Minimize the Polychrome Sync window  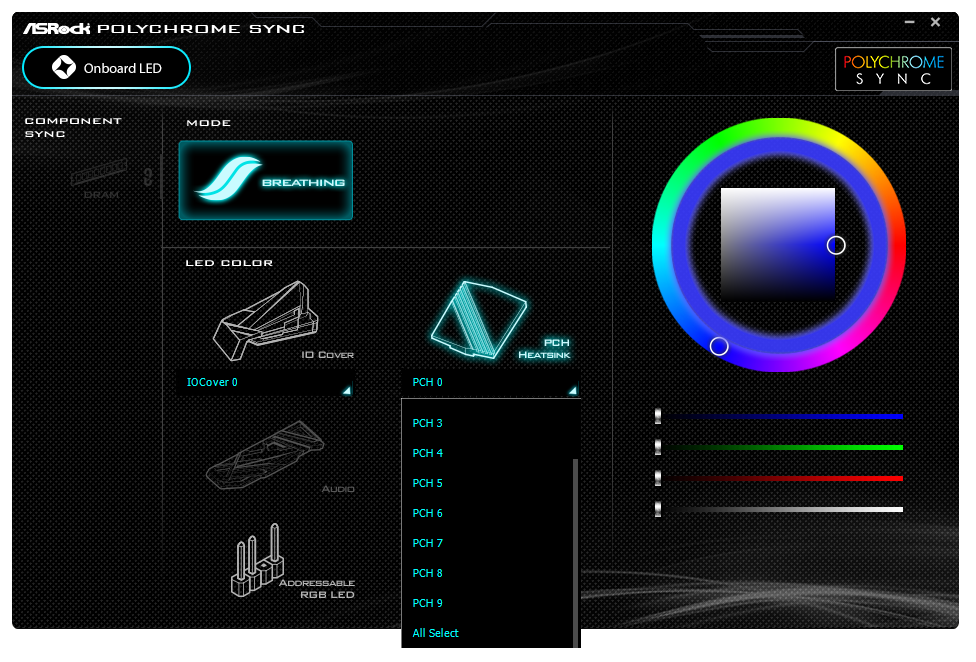click(x=909, y=22)
